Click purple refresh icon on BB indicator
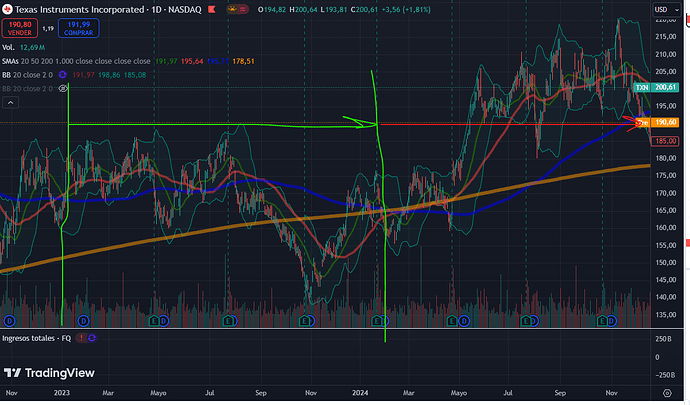Screen dimensions: 690x405 pyautogui.click(x=62, y=75)
